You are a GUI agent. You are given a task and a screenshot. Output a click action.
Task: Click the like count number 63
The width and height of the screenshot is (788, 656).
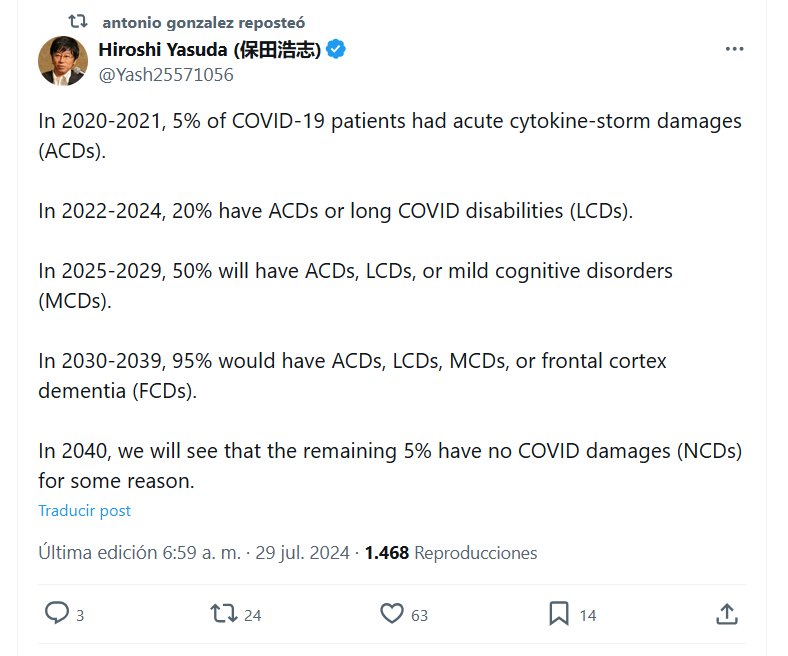coord(419,615)
